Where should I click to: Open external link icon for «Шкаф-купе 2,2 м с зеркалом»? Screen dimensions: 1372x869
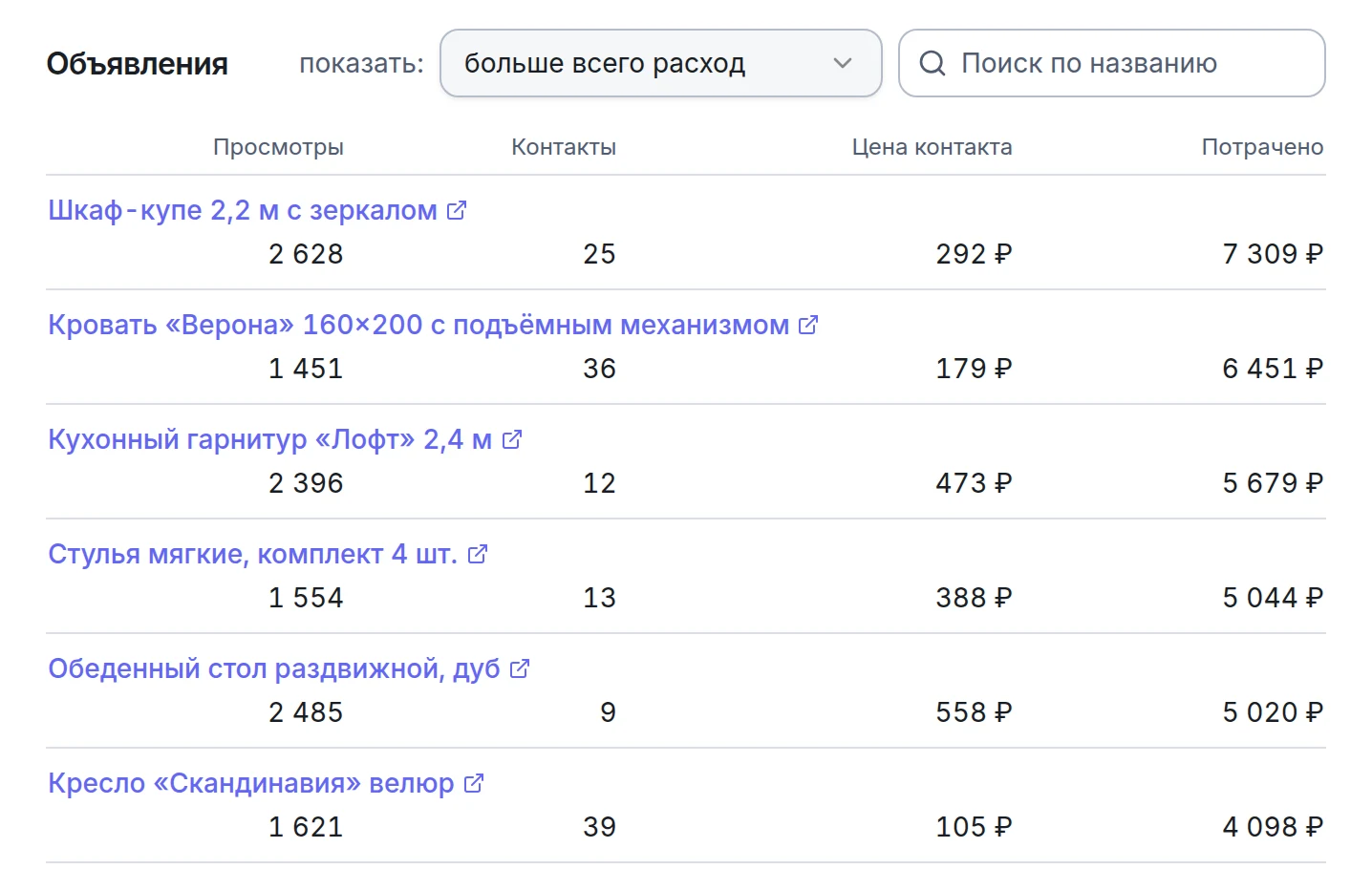point(457,210)
